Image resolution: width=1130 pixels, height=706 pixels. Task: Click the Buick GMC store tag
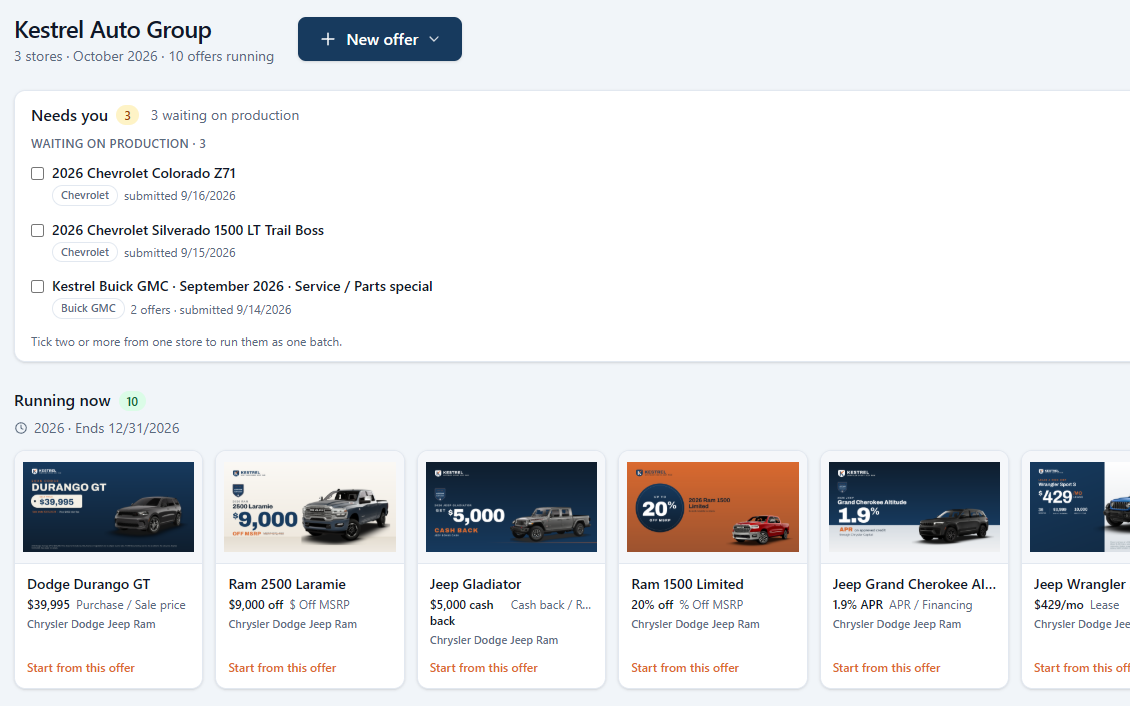pyautogui.click(x=88, y=308)
